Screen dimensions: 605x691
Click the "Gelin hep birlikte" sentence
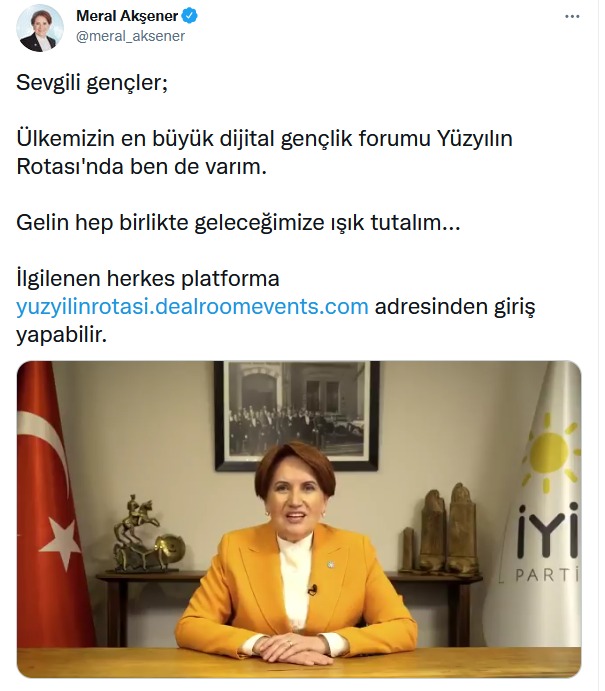(x=238, y=223)
